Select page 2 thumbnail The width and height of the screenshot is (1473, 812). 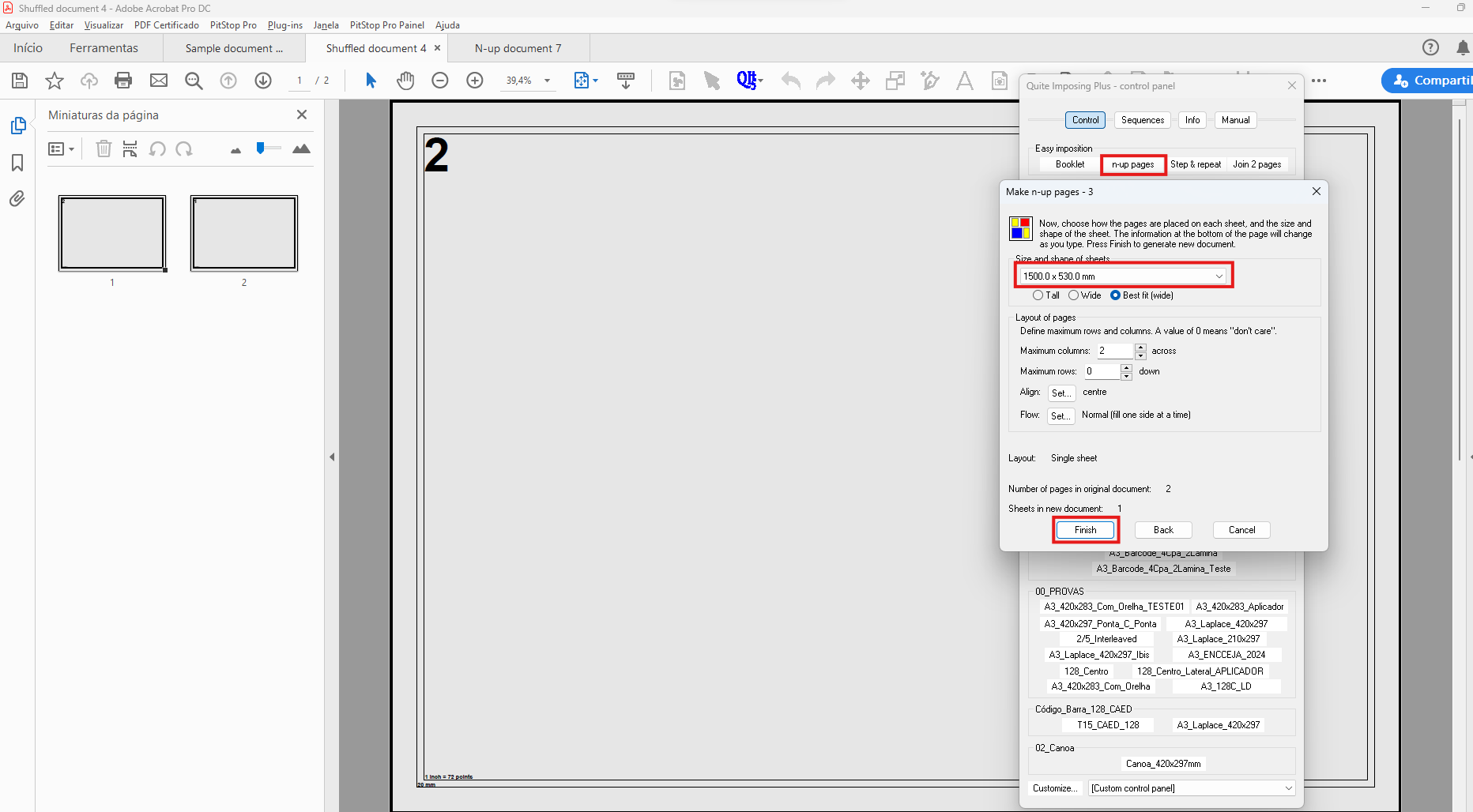pos(244,233)
